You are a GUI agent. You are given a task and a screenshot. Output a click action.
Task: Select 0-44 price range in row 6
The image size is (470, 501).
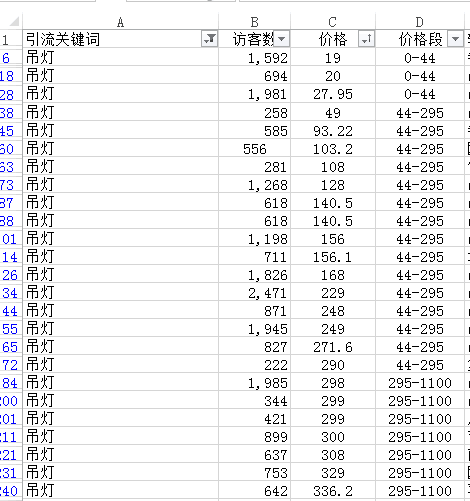click(x=420, y=57)
